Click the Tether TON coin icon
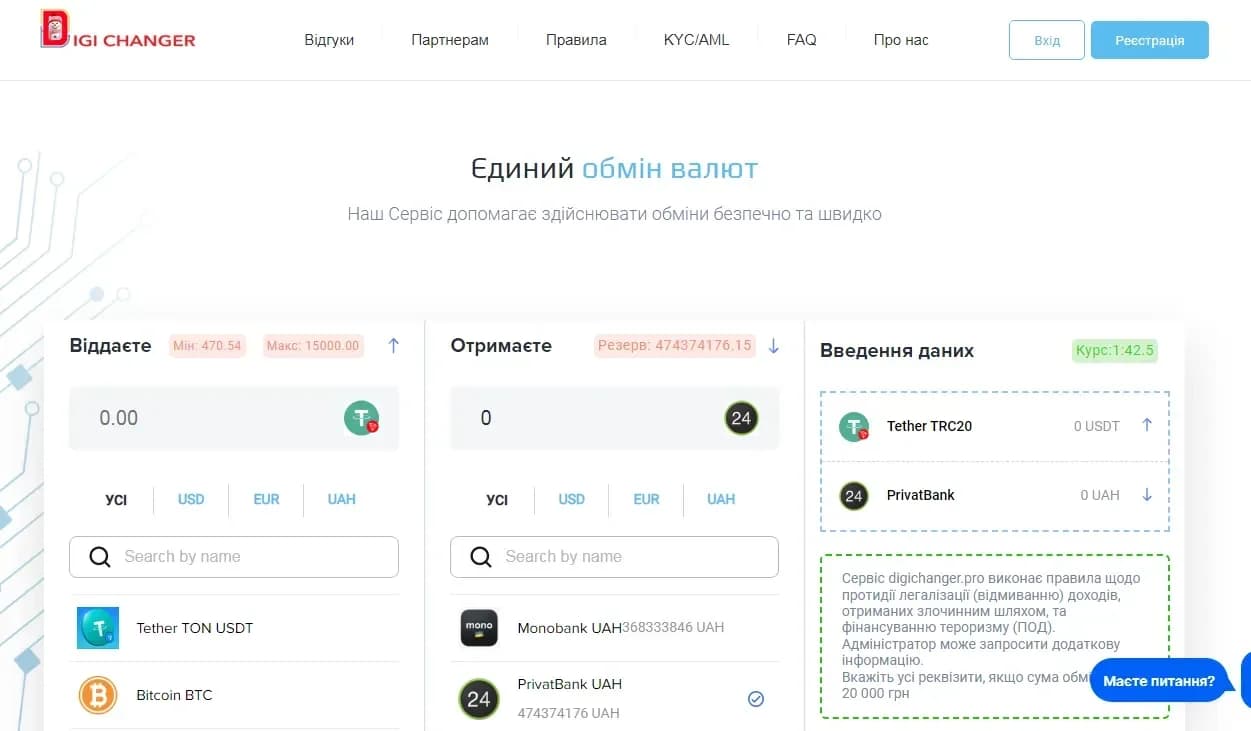Viewport: 1251px width, 731px height. pyautogui.click(x=98, y=628)
